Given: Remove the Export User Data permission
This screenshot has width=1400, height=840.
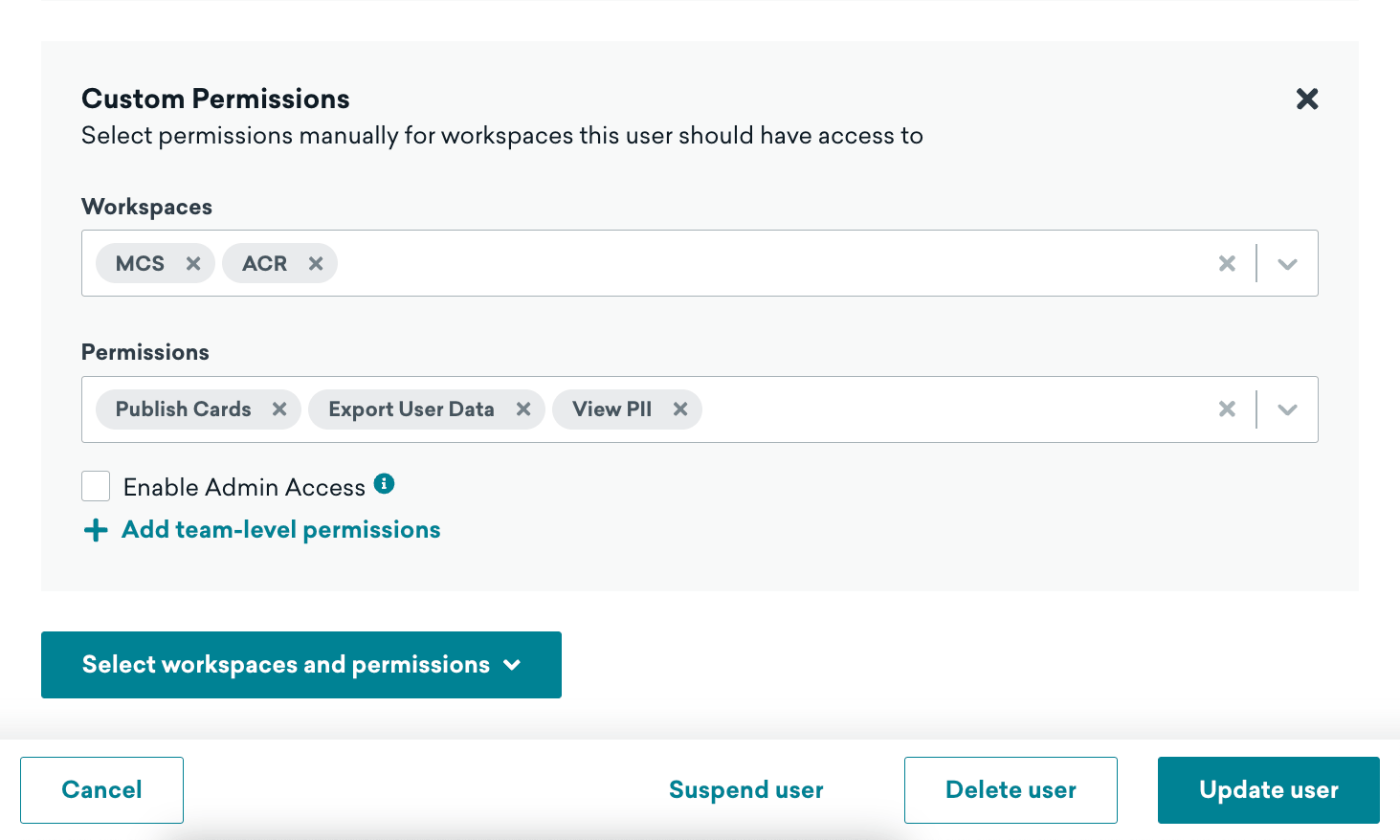Looking at the screenshot, I should coord(523,409).
